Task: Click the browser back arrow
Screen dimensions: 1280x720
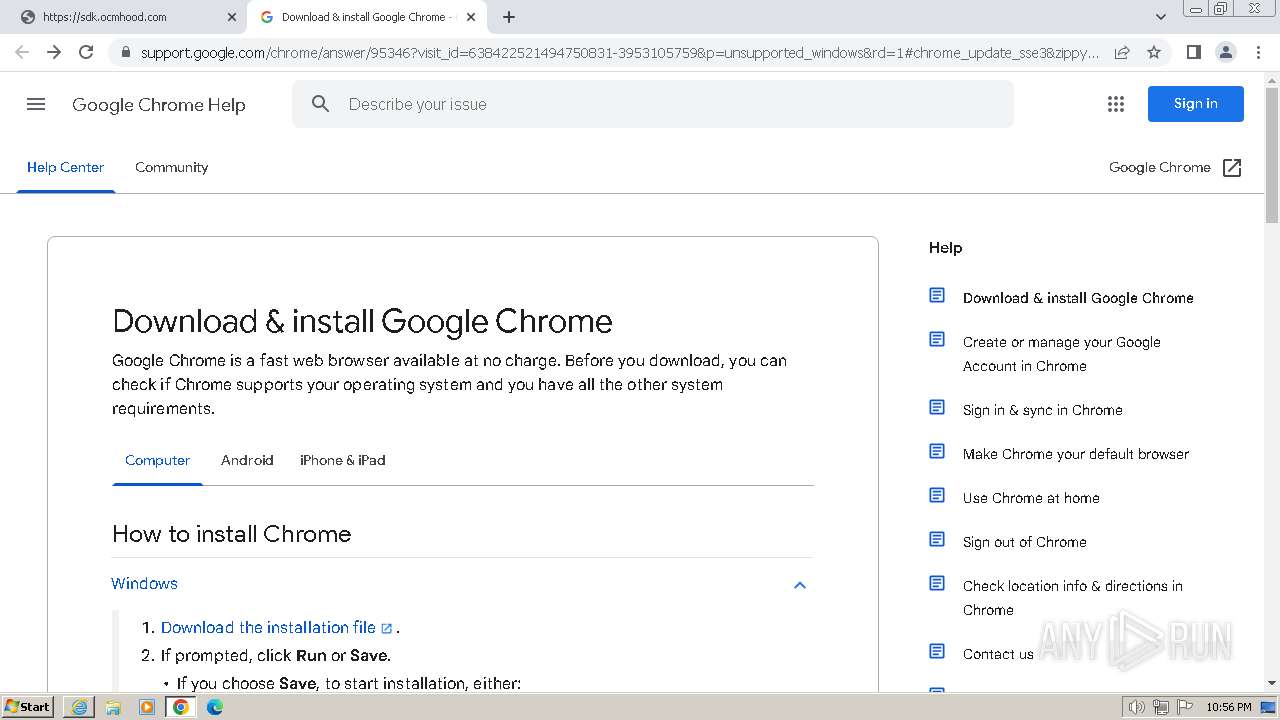Action: (x=22, y=52)
